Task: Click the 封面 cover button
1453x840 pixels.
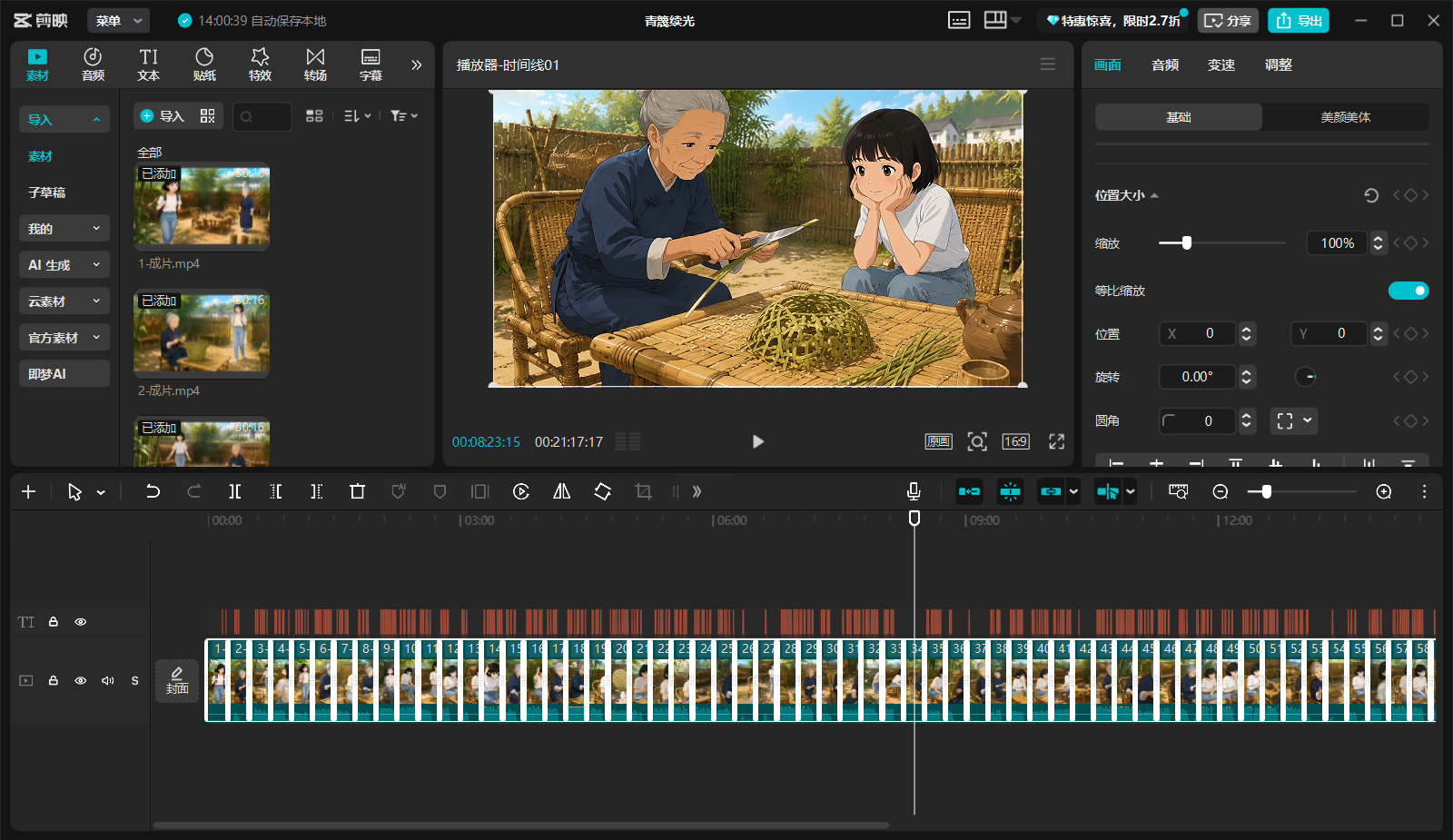Action: (177, 680)
